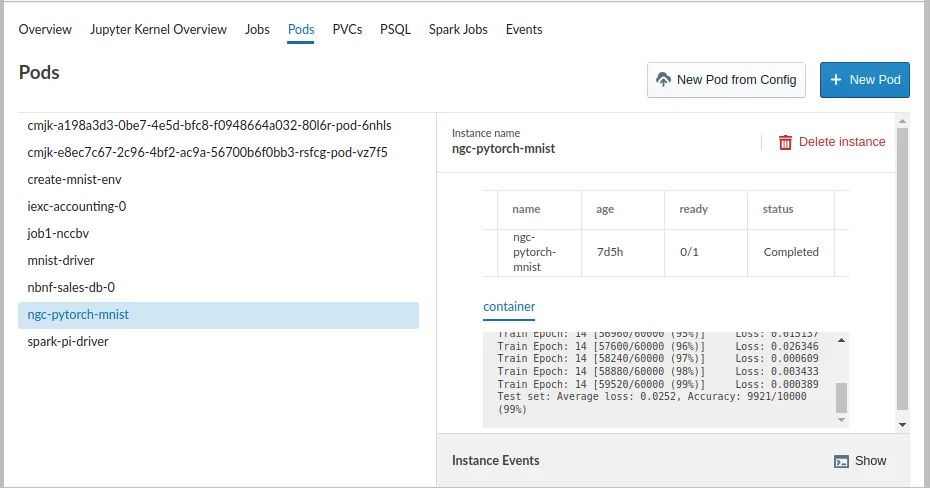This screenshot has width=930, height=488.
Task: Click the trash icon beside Delete instance
Action: pos(785,142)
